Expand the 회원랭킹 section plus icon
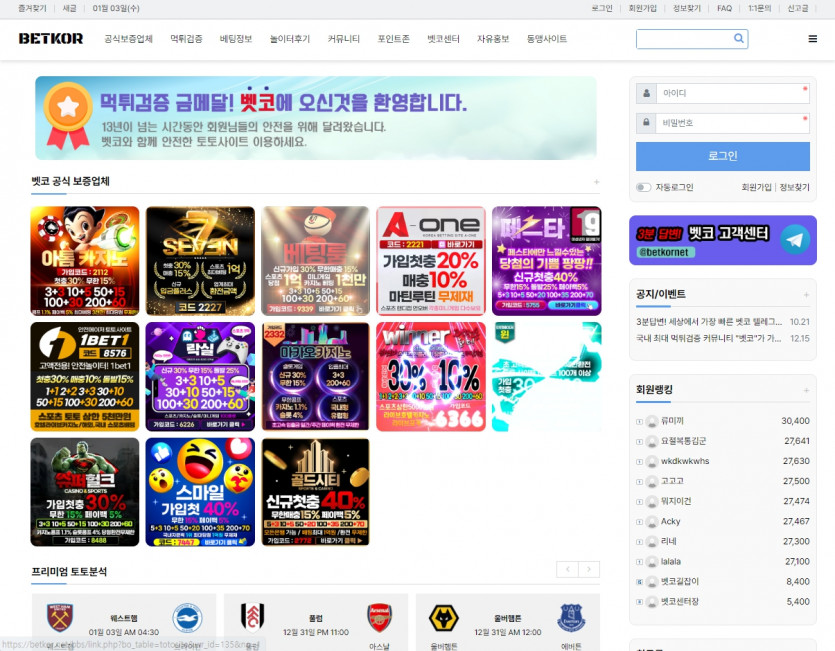The height and width of the screenshot is (651, 835). (x=805, y=390)
